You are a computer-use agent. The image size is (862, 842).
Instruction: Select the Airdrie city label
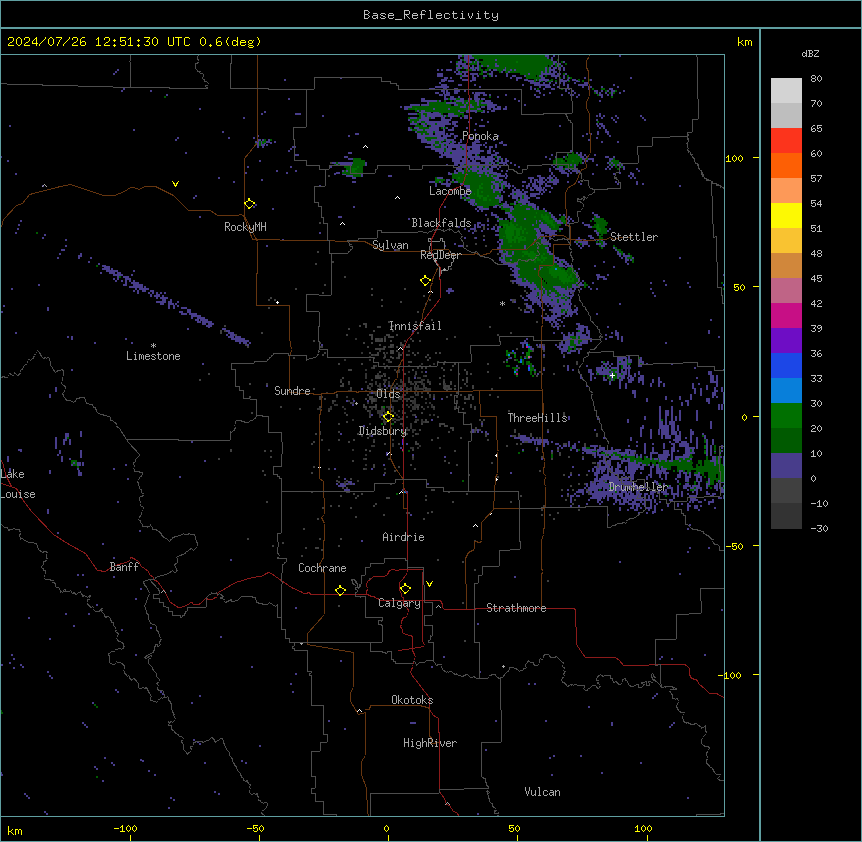[403, 537]
